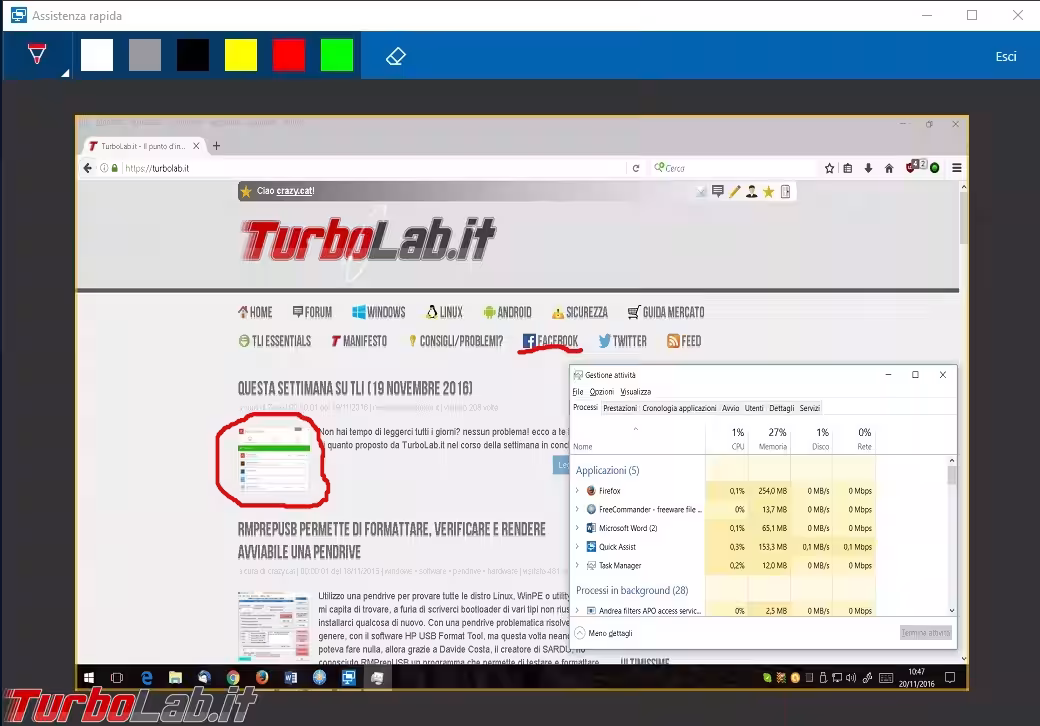This screenshot has width=1040, height=726.
Task: Reload the turbolab.it page
Action: pos(636,168)
